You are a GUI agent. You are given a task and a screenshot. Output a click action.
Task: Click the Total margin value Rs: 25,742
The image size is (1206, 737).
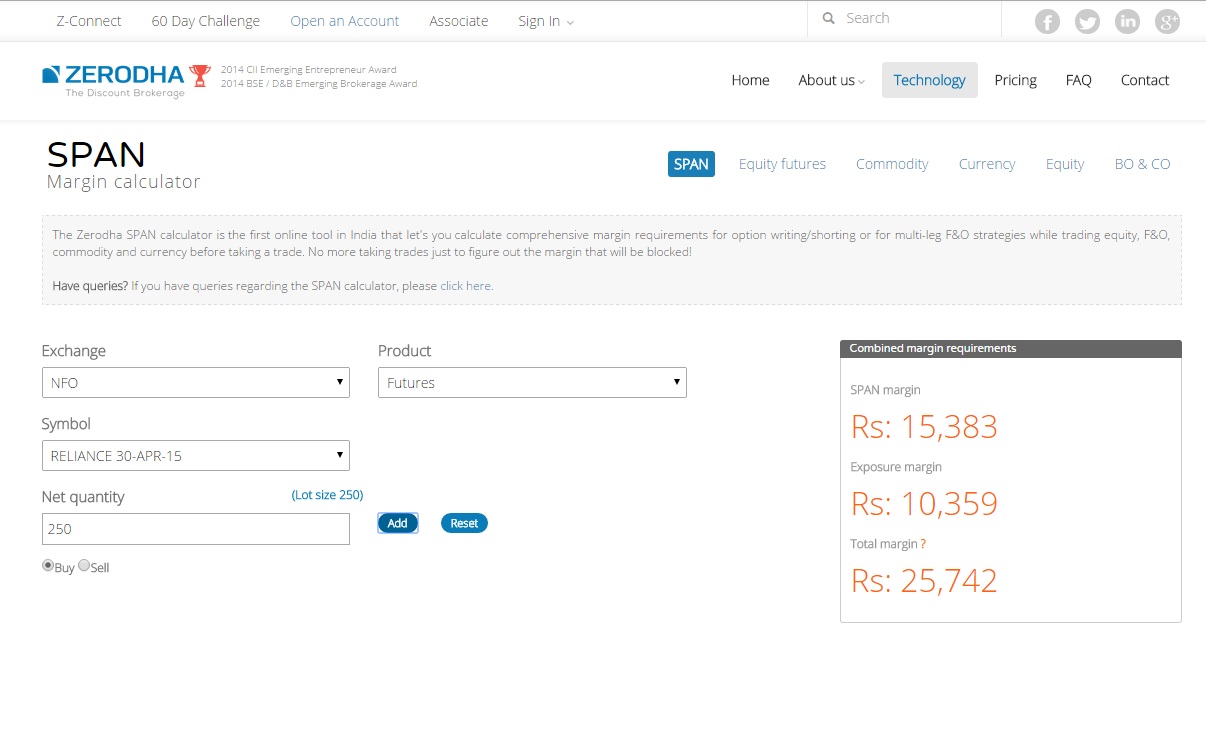point(924,581)
